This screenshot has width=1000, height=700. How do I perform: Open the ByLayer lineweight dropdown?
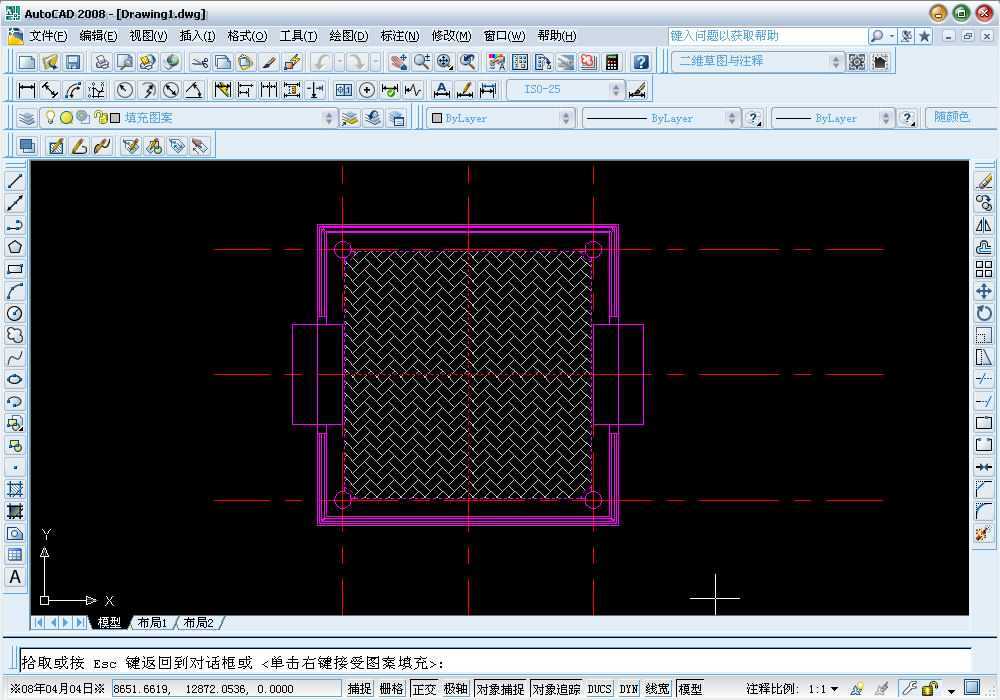[832, 118]
